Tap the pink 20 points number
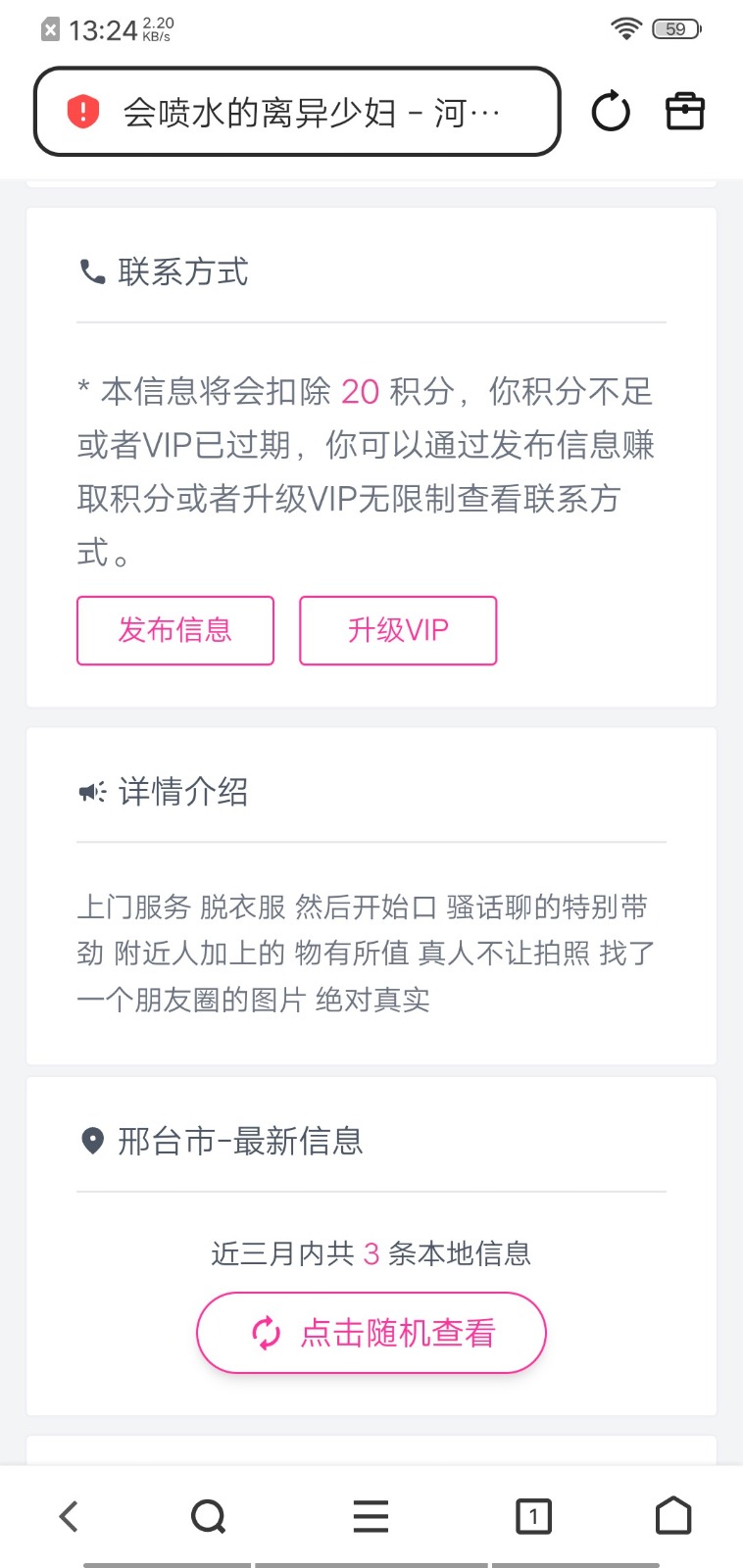Screen dimensions: 743x1568 coord(360,392)
